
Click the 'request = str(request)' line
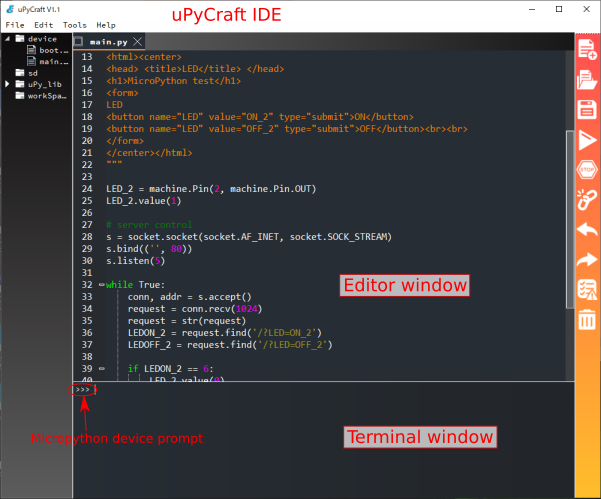pos(187,321)
